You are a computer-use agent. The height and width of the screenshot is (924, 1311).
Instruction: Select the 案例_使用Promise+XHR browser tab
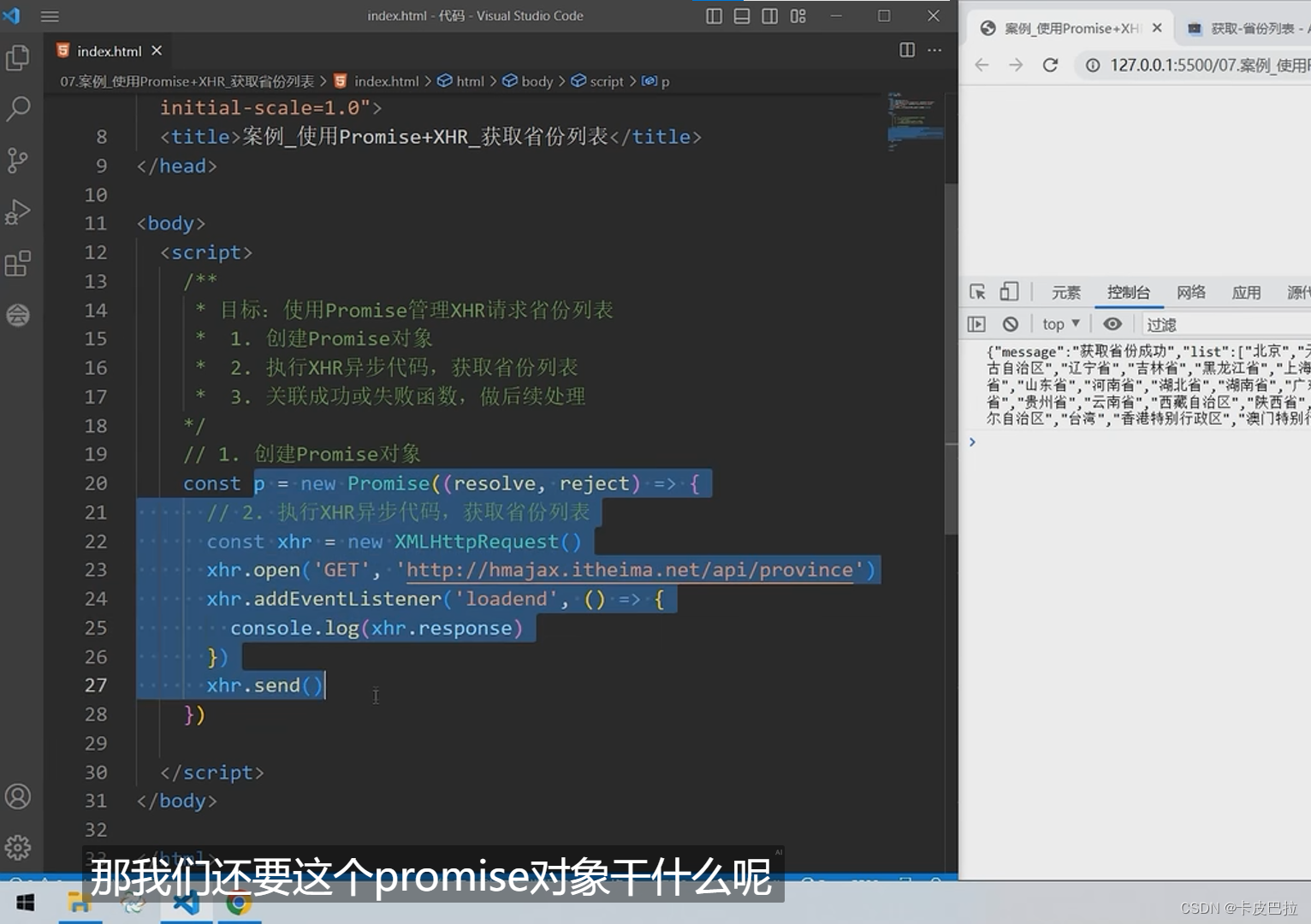pos(1070,28)
